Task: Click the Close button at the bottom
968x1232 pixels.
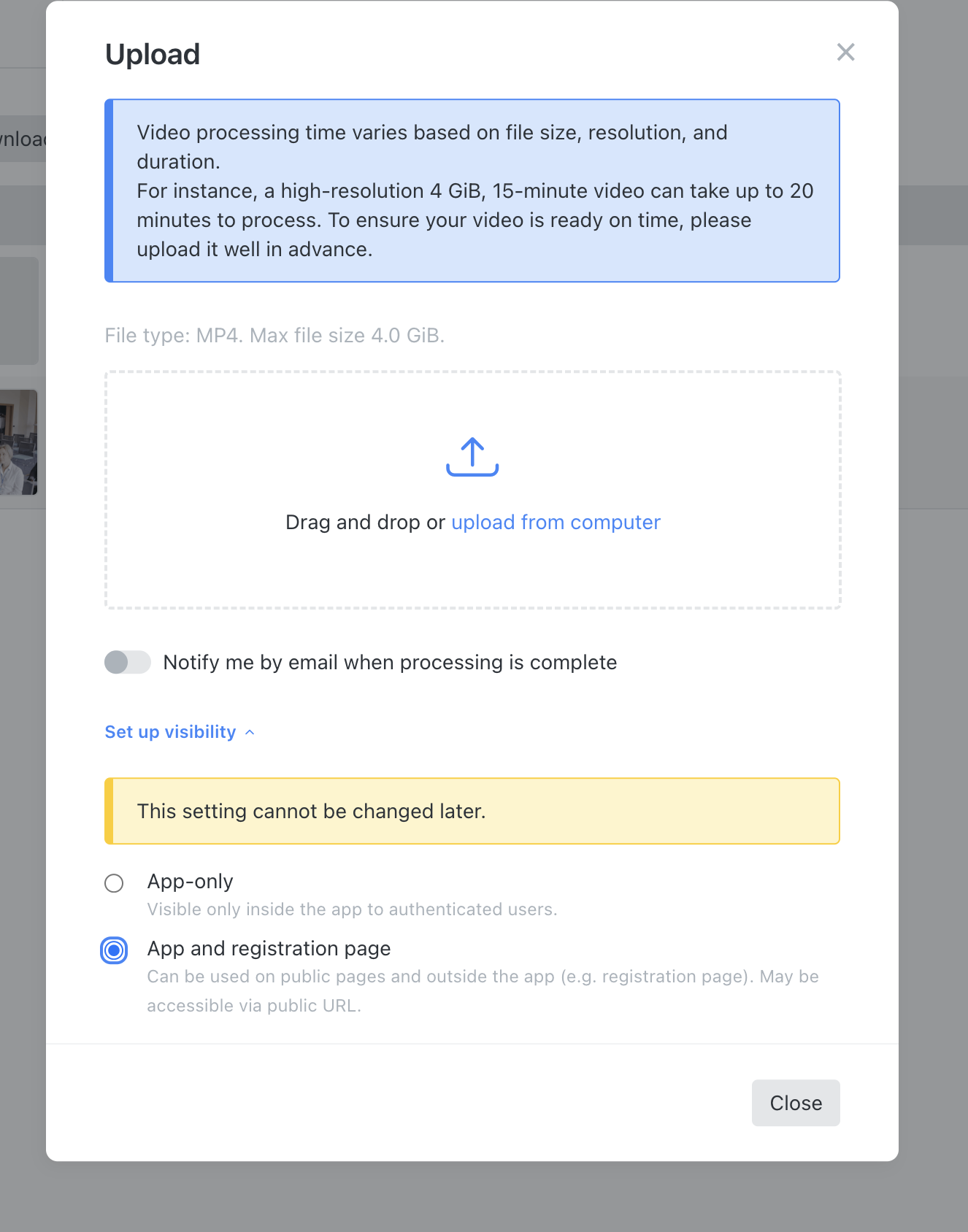Action: coord(796,1103)
